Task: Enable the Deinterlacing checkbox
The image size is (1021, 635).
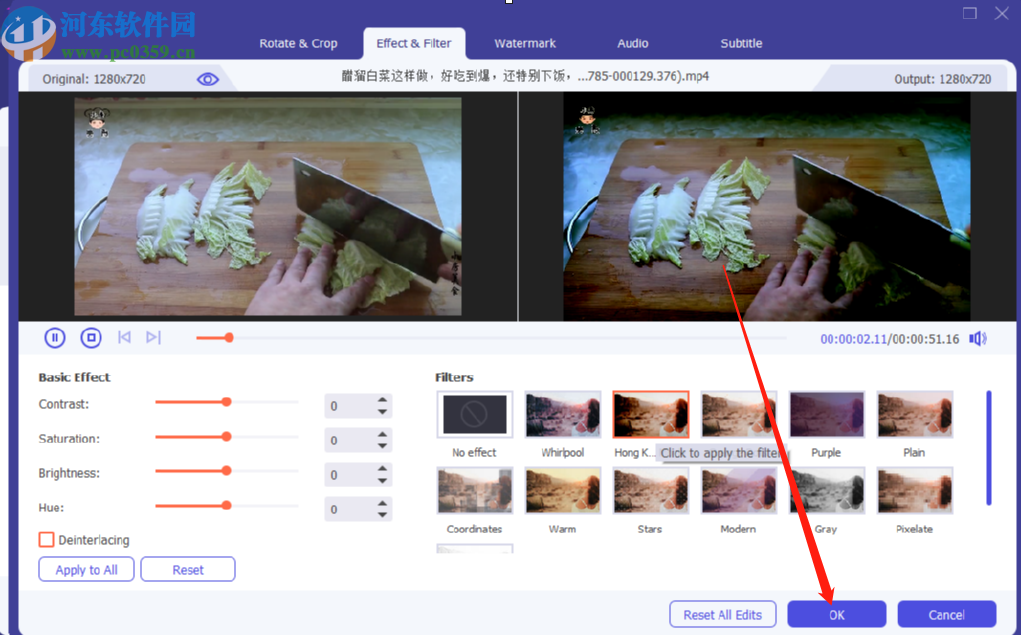Action: [46, 539]
